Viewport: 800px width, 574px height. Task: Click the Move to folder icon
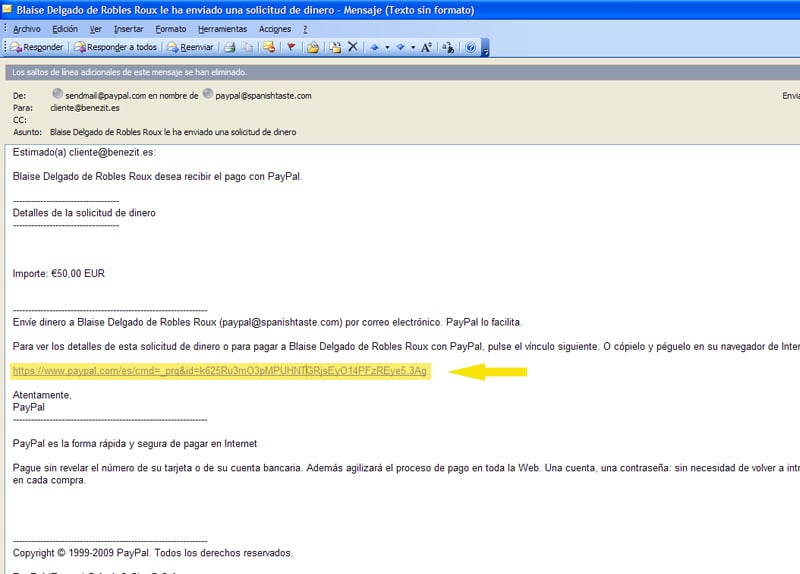313,47
